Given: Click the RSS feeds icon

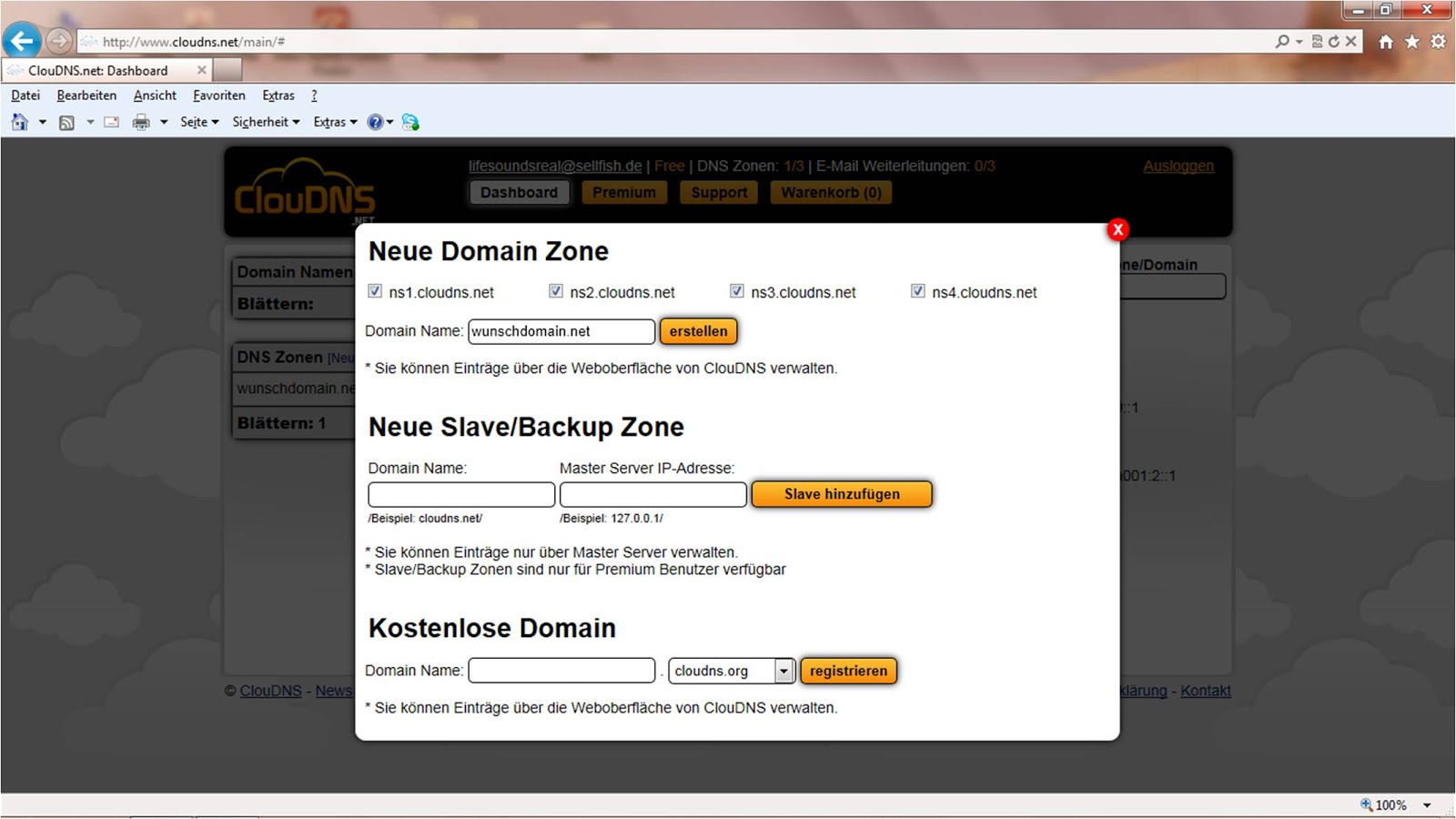Looking at the screenshot, I should [x=66, y=122].
